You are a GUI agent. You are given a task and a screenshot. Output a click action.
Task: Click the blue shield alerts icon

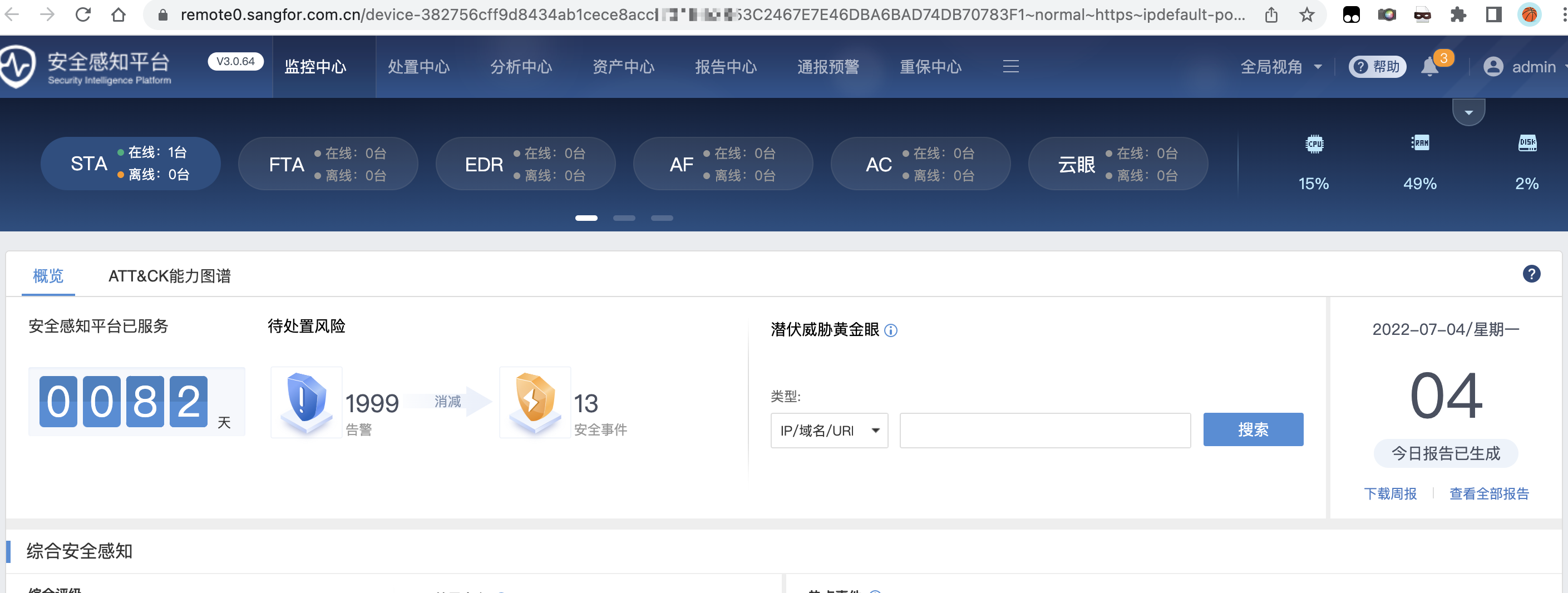[x=306, y=401]
